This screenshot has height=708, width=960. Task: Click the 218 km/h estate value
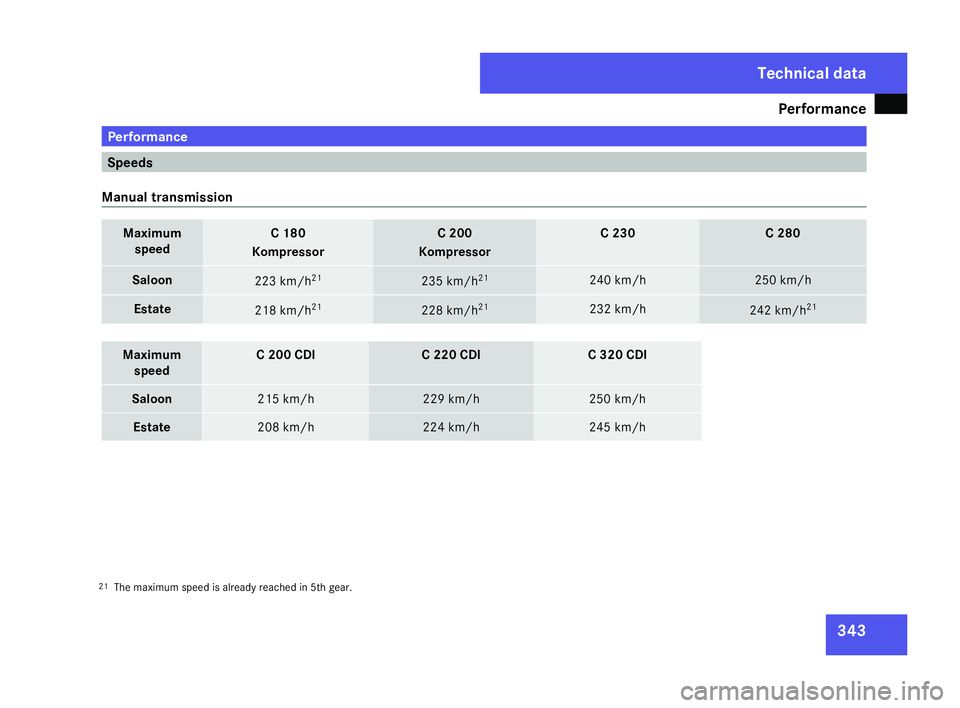point(288,309)
